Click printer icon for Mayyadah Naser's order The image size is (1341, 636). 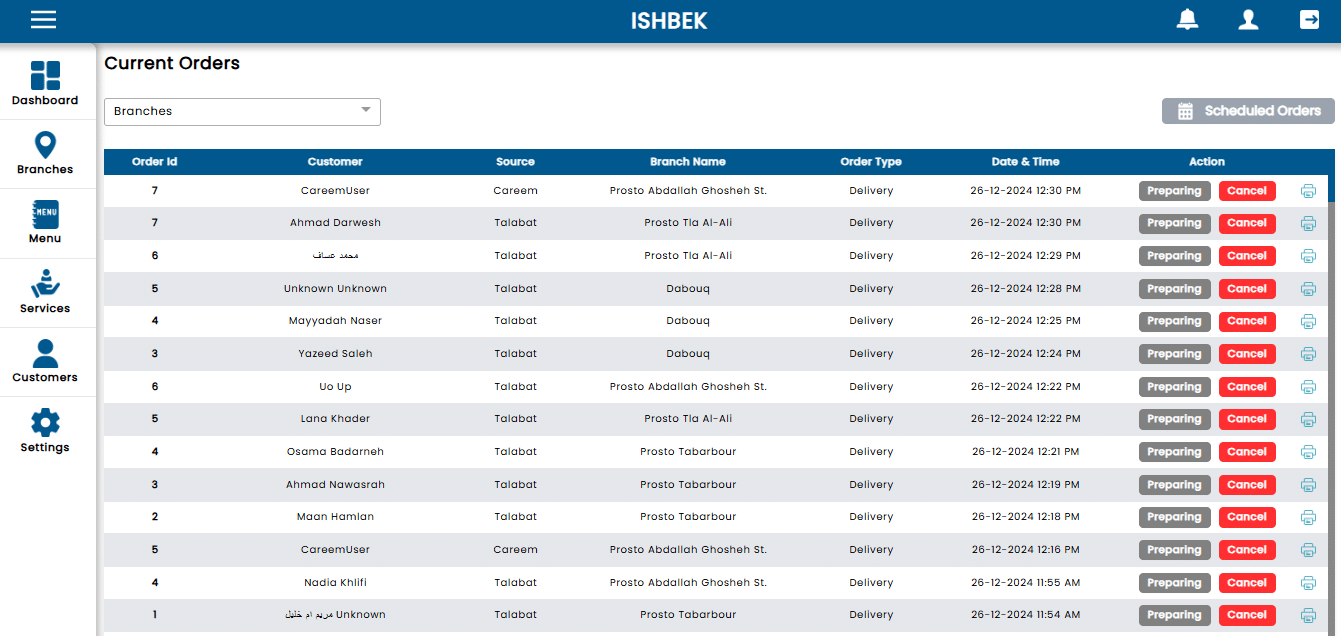(x=1308, y=321)
